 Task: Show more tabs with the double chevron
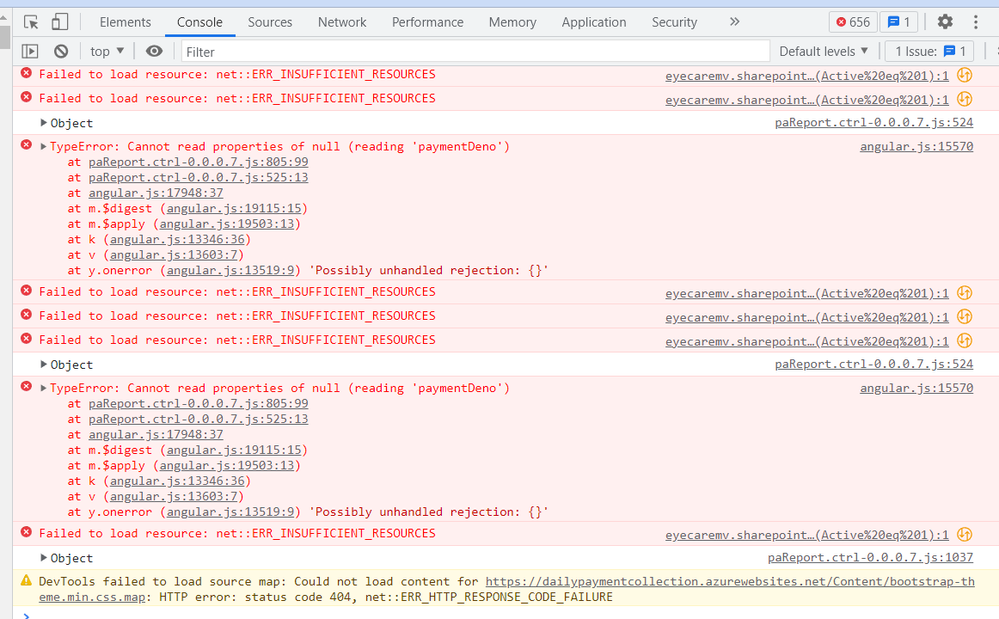pos(735,22)
